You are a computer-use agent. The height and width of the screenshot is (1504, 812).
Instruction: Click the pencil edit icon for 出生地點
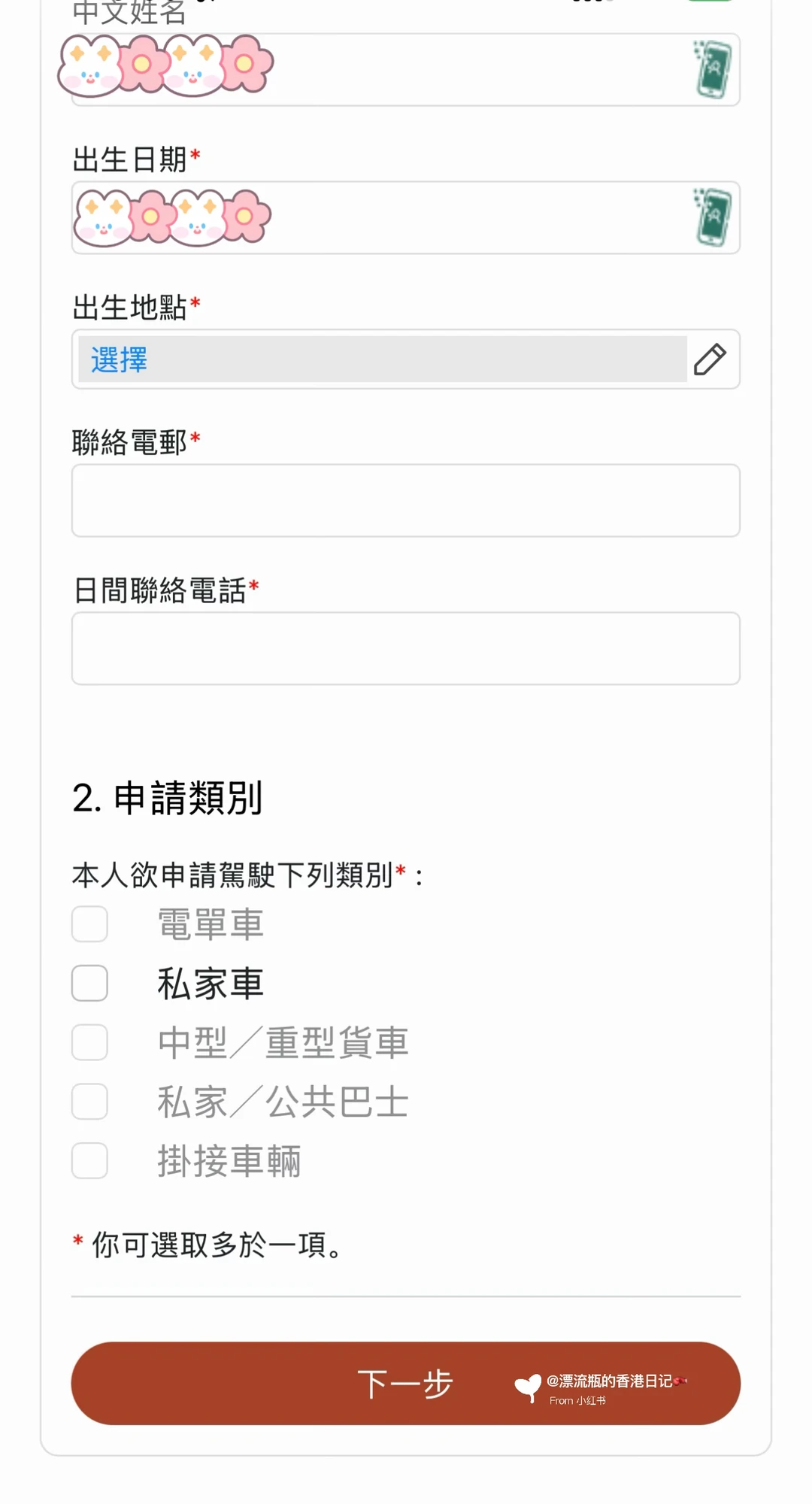click(x=710, y=359)
